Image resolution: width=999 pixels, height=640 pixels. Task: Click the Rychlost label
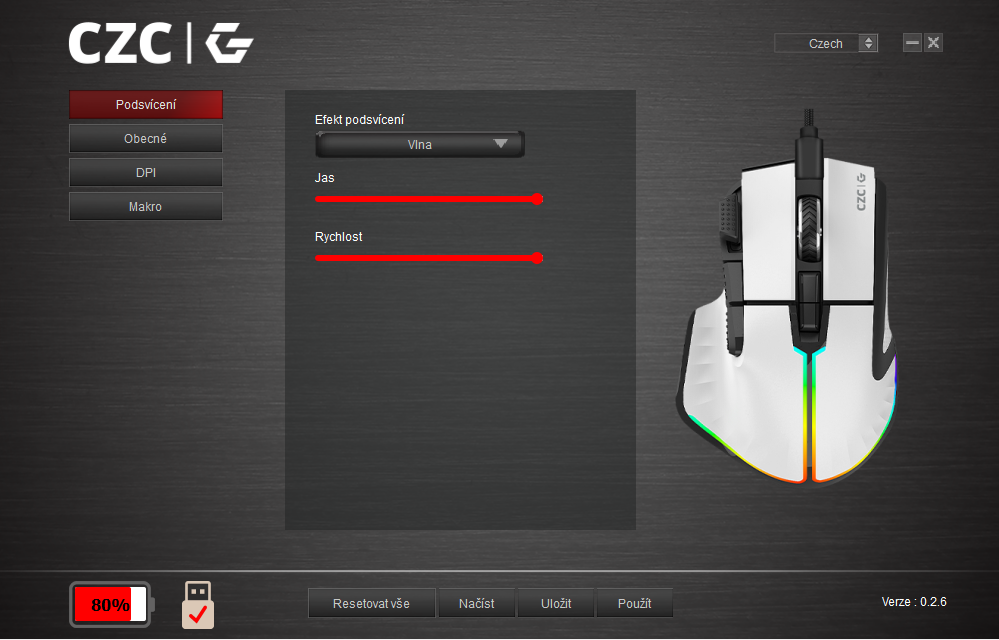click(338, 237)
